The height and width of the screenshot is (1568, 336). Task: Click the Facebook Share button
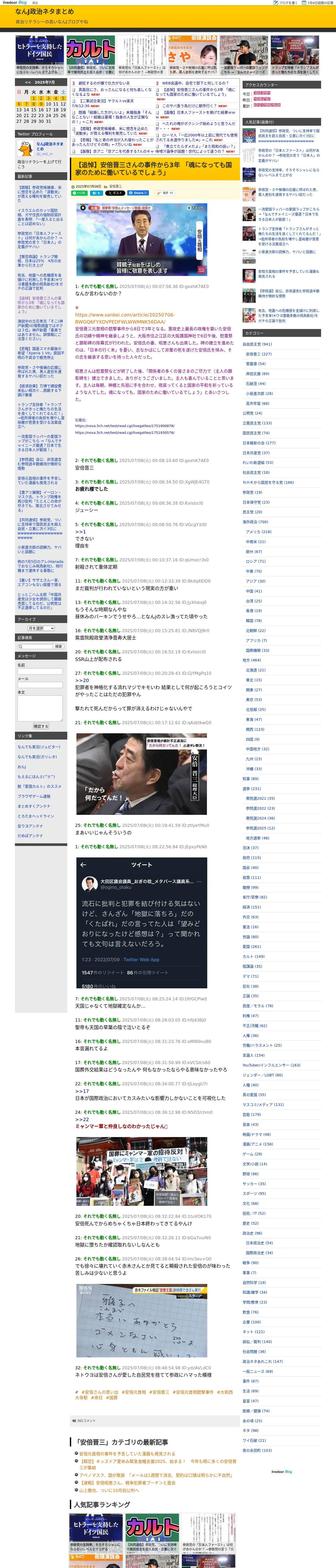pyautogui.click(x=138, y=193)
